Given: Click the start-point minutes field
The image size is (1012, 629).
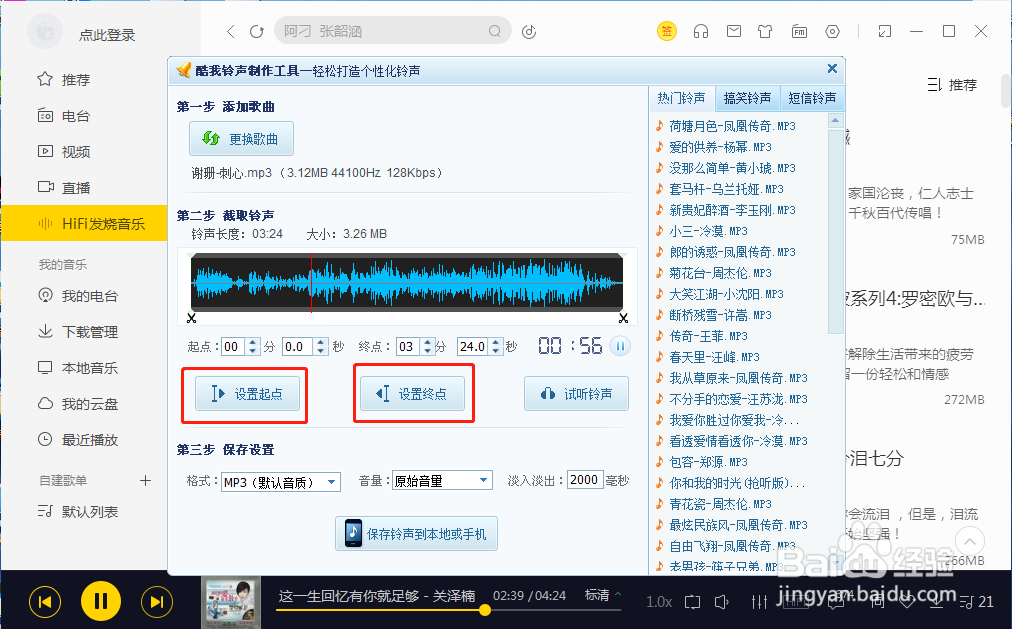Looking at the screenshot, I should (234, 346).
